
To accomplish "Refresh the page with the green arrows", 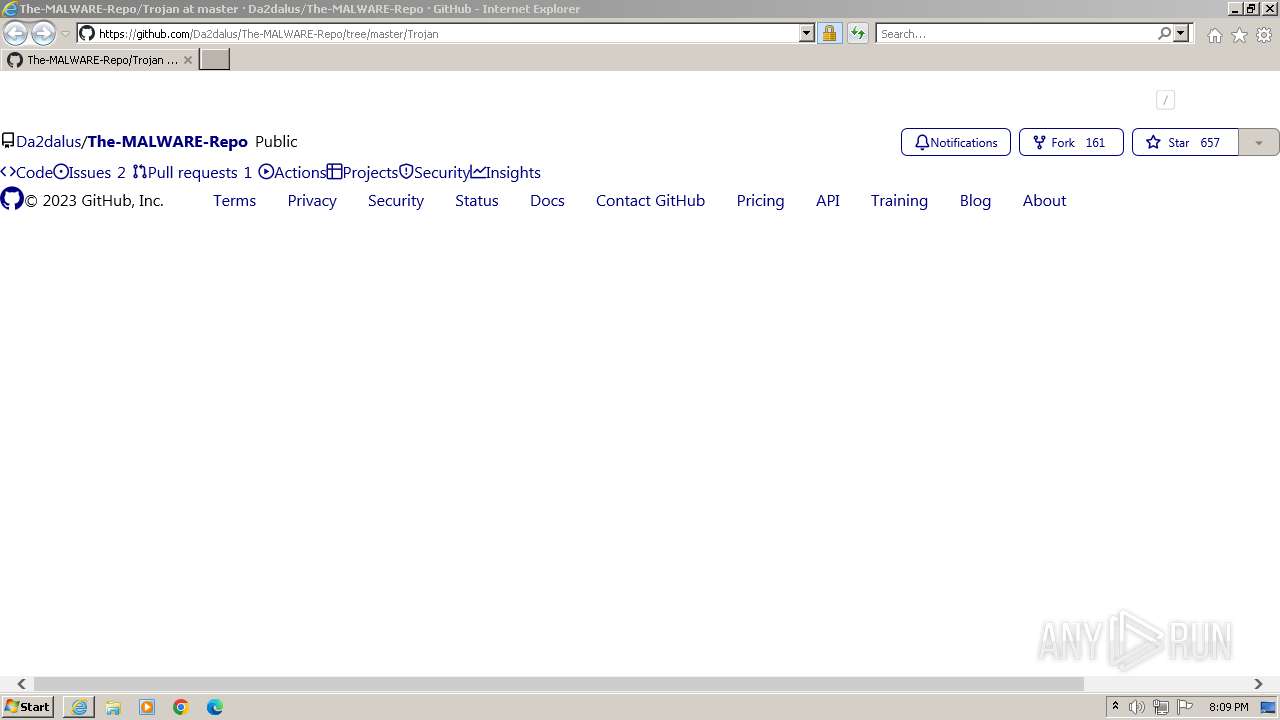I will point(857,33).
